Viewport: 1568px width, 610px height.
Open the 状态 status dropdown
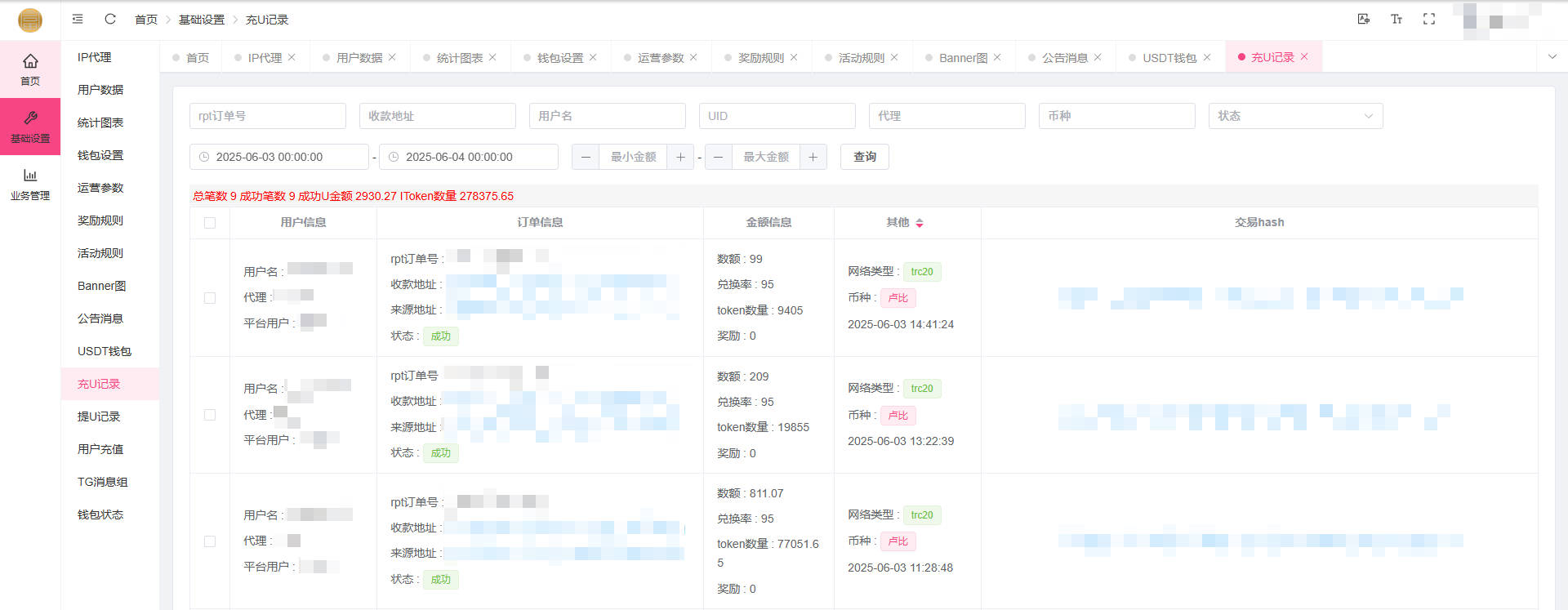pyautogui.click(x=1295, y=116)
